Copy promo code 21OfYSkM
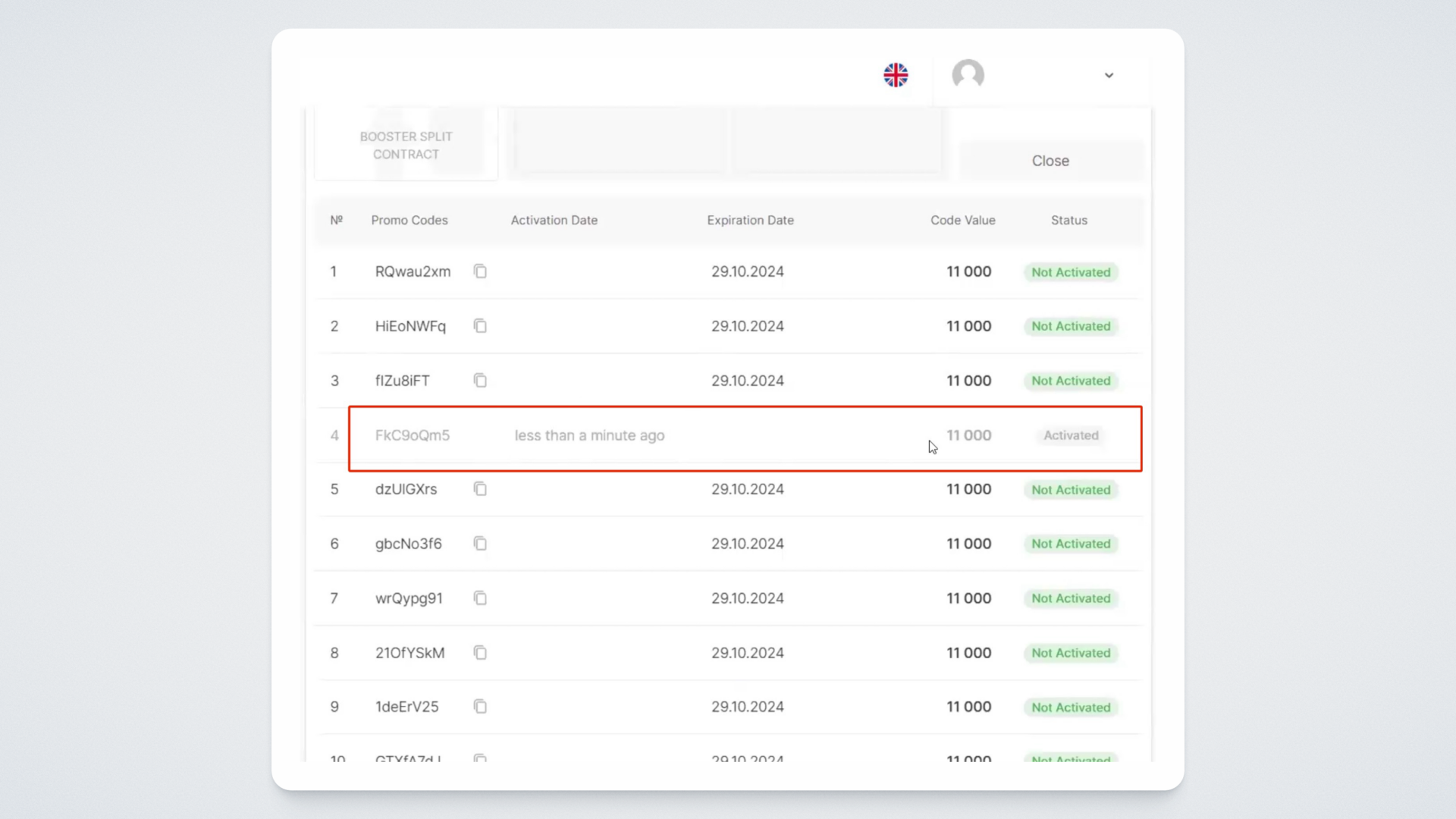 (480, 653)
